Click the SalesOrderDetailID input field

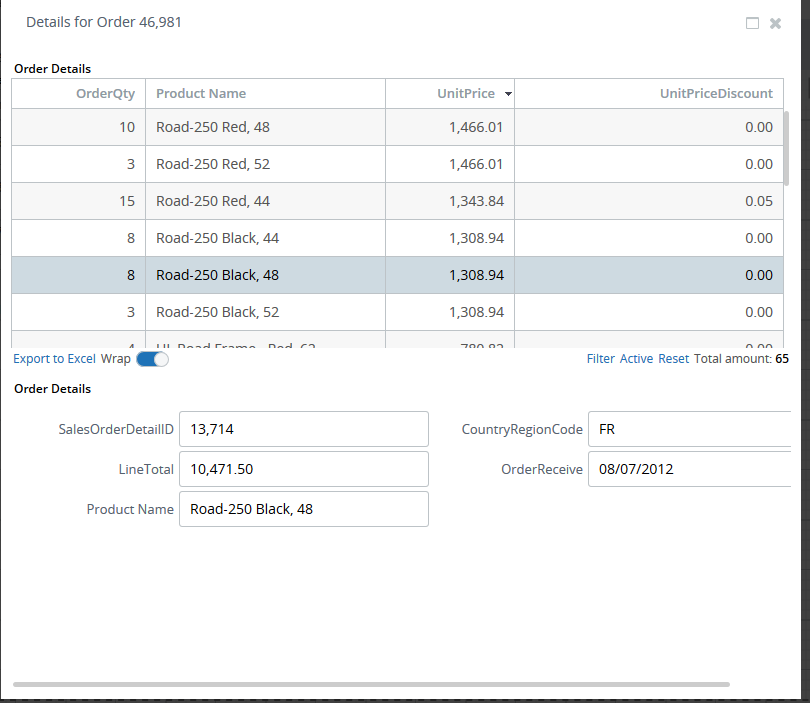pos(303,429)
